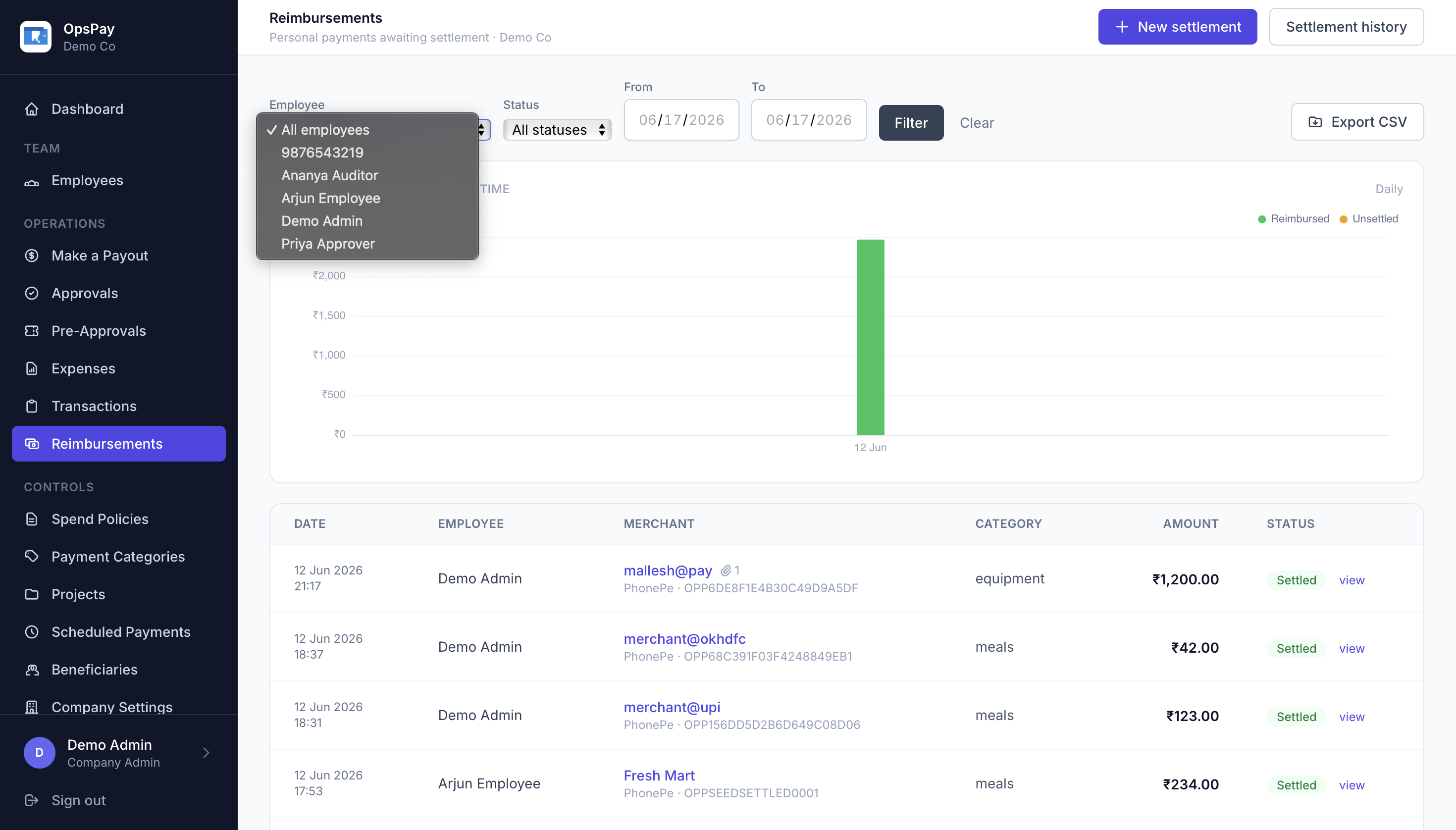Click the Company Settings building icon

[32, 708]
